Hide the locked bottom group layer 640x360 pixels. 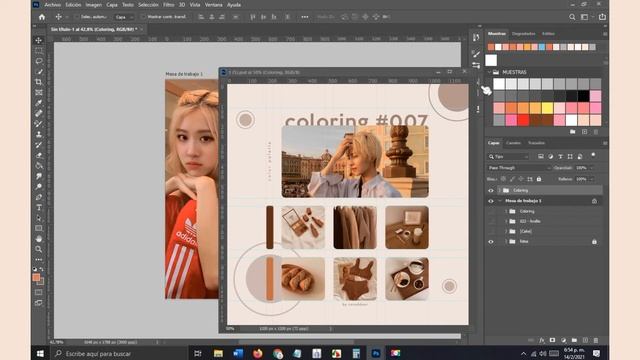coord(491,242)
